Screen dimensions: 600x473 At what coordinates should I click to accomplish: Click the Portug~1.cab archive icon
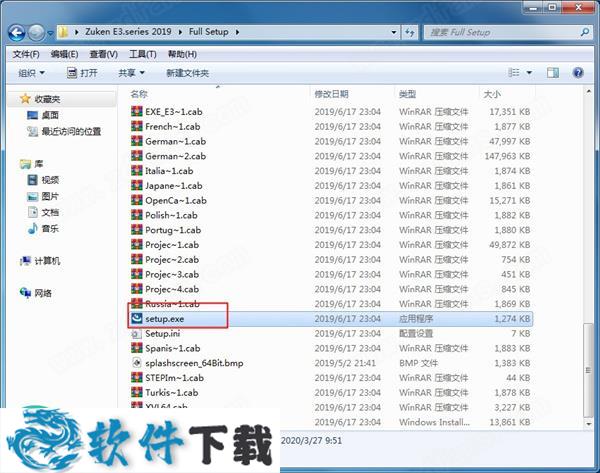[137, 230]
